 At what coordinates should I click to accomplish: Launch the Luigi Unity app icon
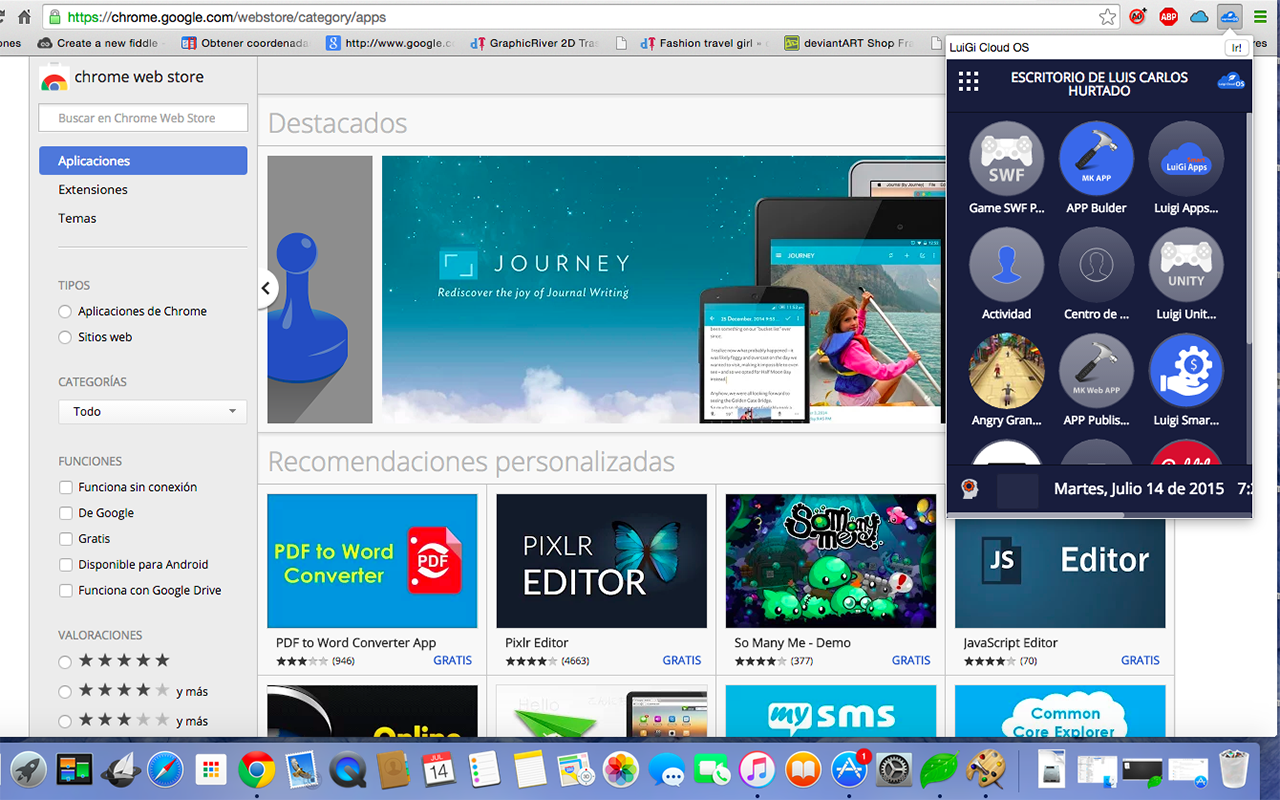[1186, 265]
